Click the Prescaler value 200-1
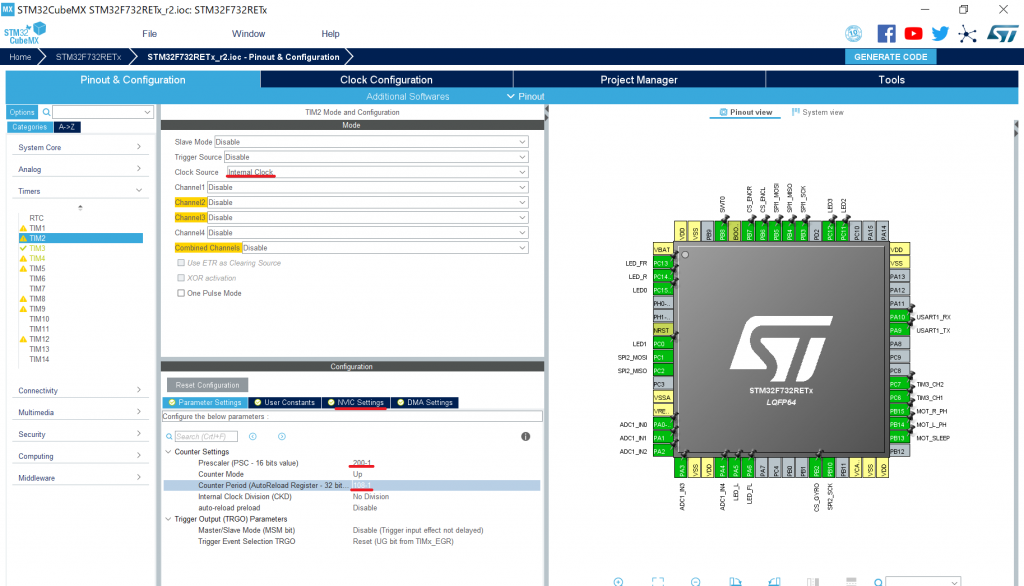 point(362,463)
